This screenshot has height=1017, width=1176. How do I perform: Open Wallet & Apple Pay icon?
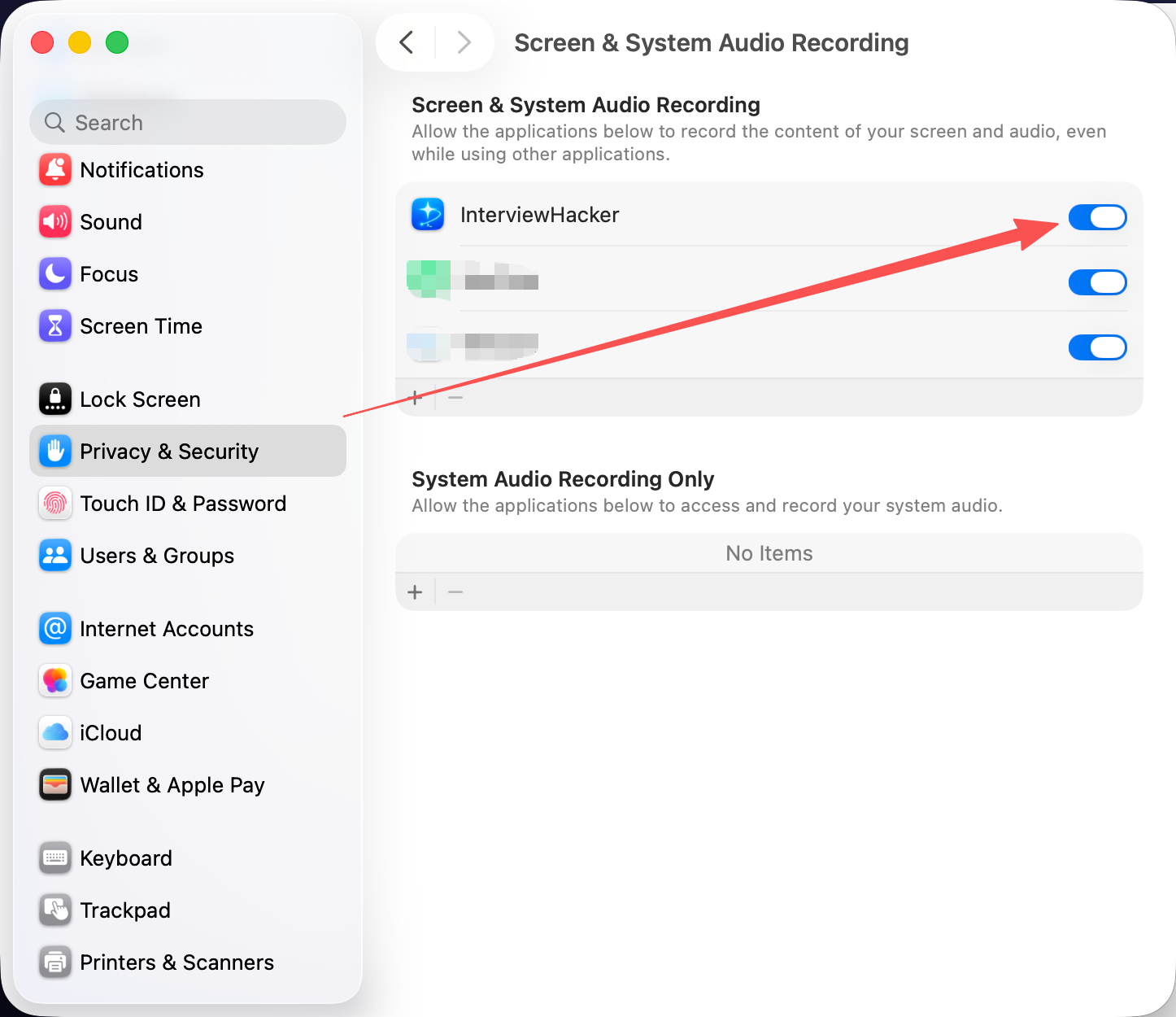point(55,785)
